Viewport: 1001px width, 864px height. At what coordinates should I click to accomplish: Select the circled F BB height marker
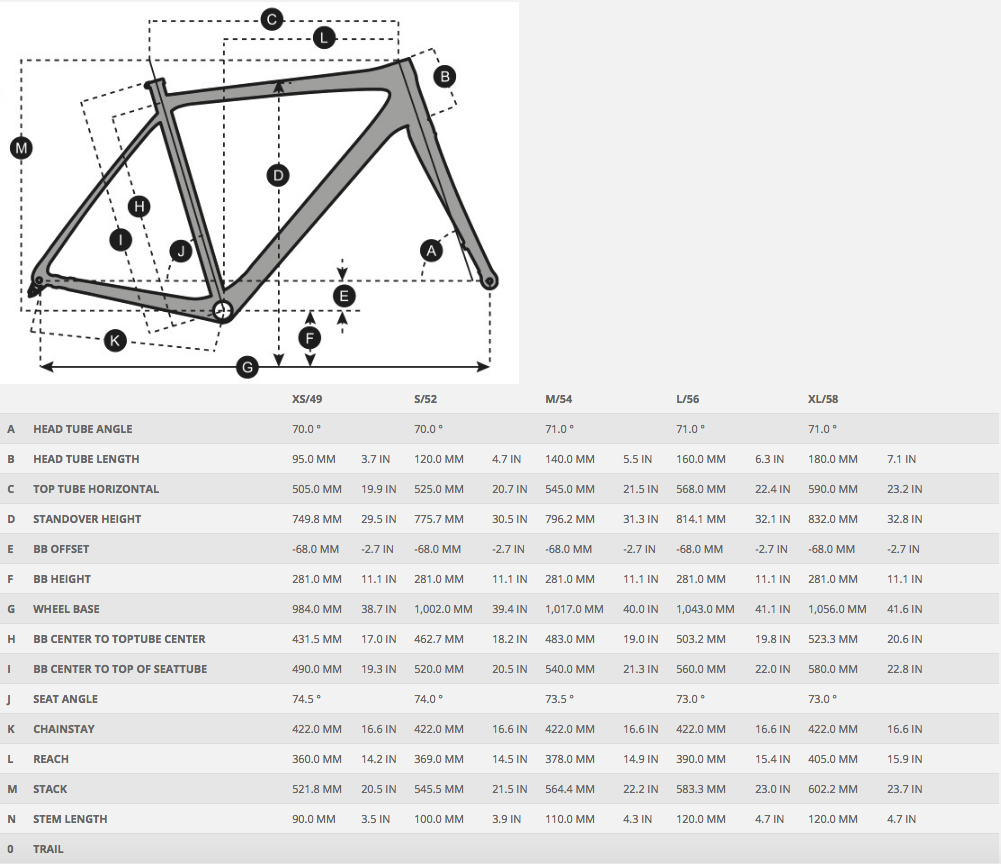310,338
